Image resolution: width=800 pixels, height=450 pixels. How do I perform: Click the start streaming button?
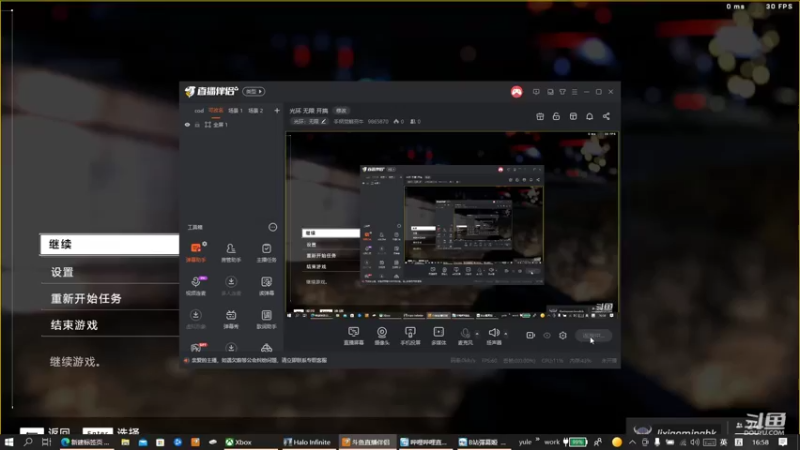click(x=593, y=335)
